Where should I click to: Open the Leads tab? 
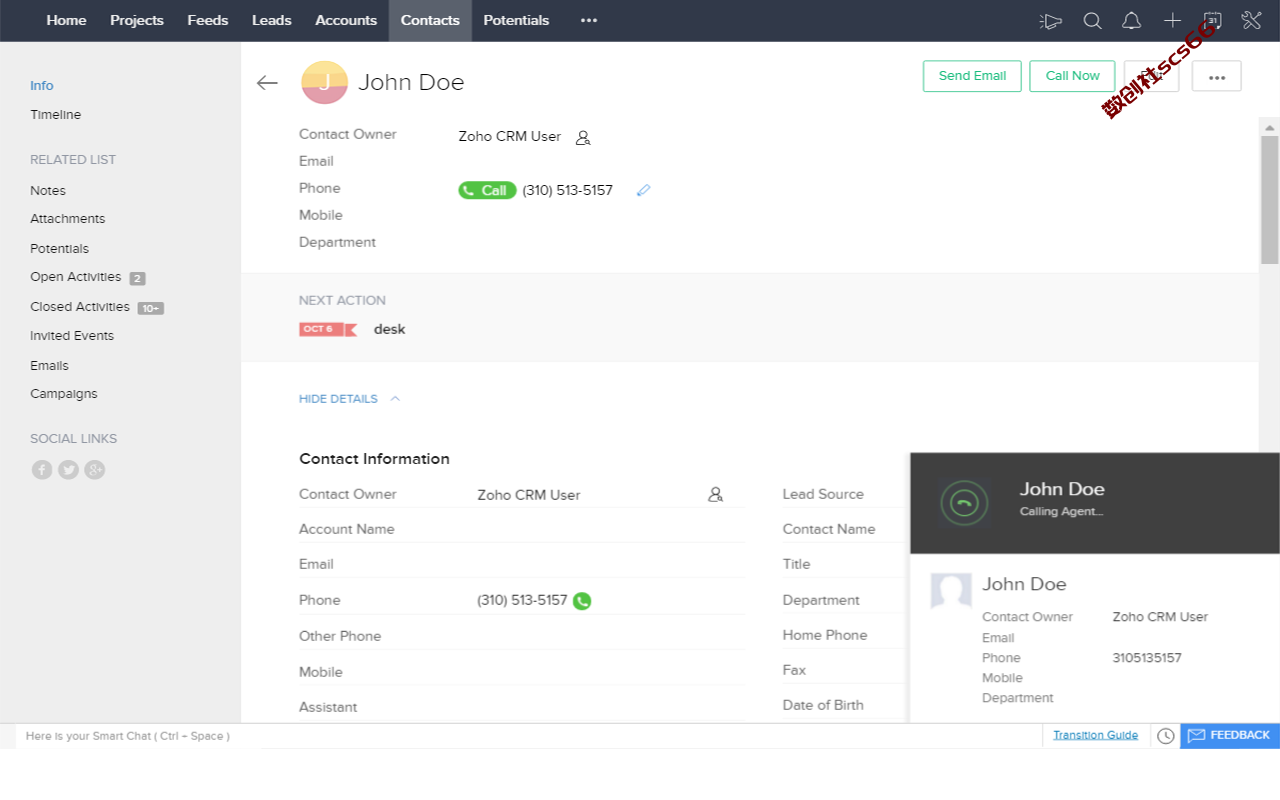(272, 21)
